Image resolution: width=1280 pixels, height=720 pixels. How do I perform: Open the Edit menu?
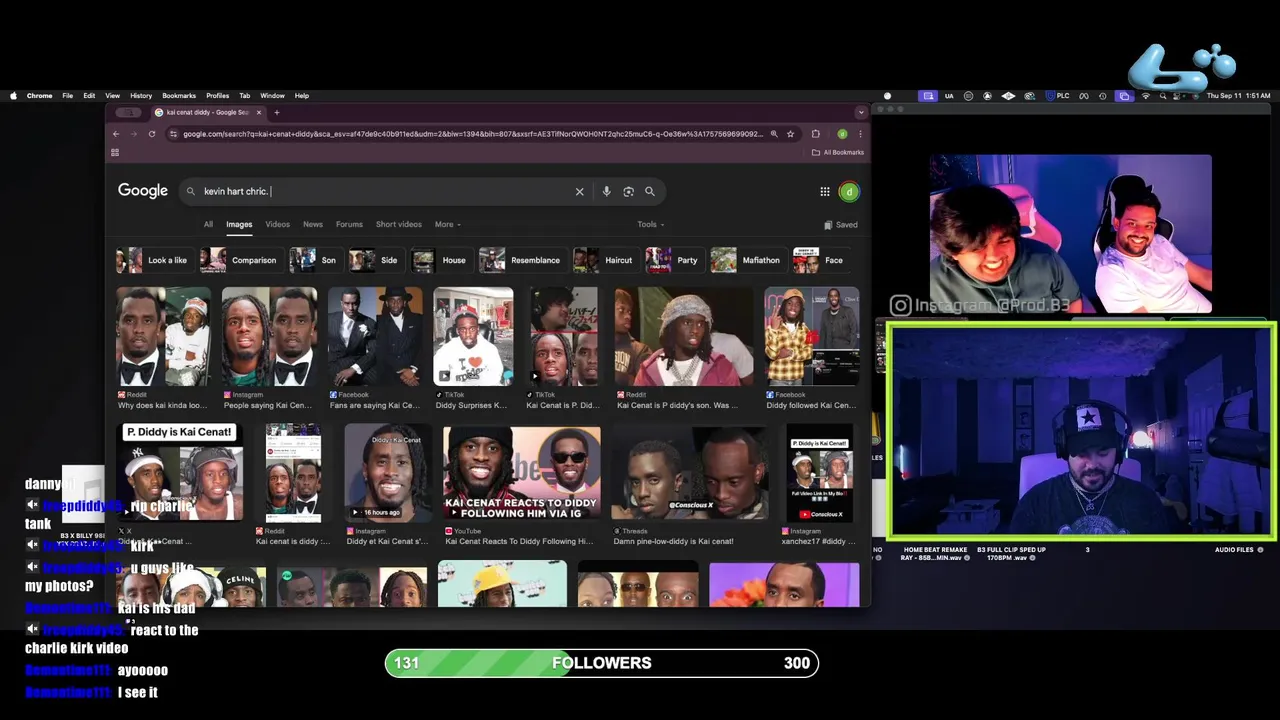pos(89,96)
